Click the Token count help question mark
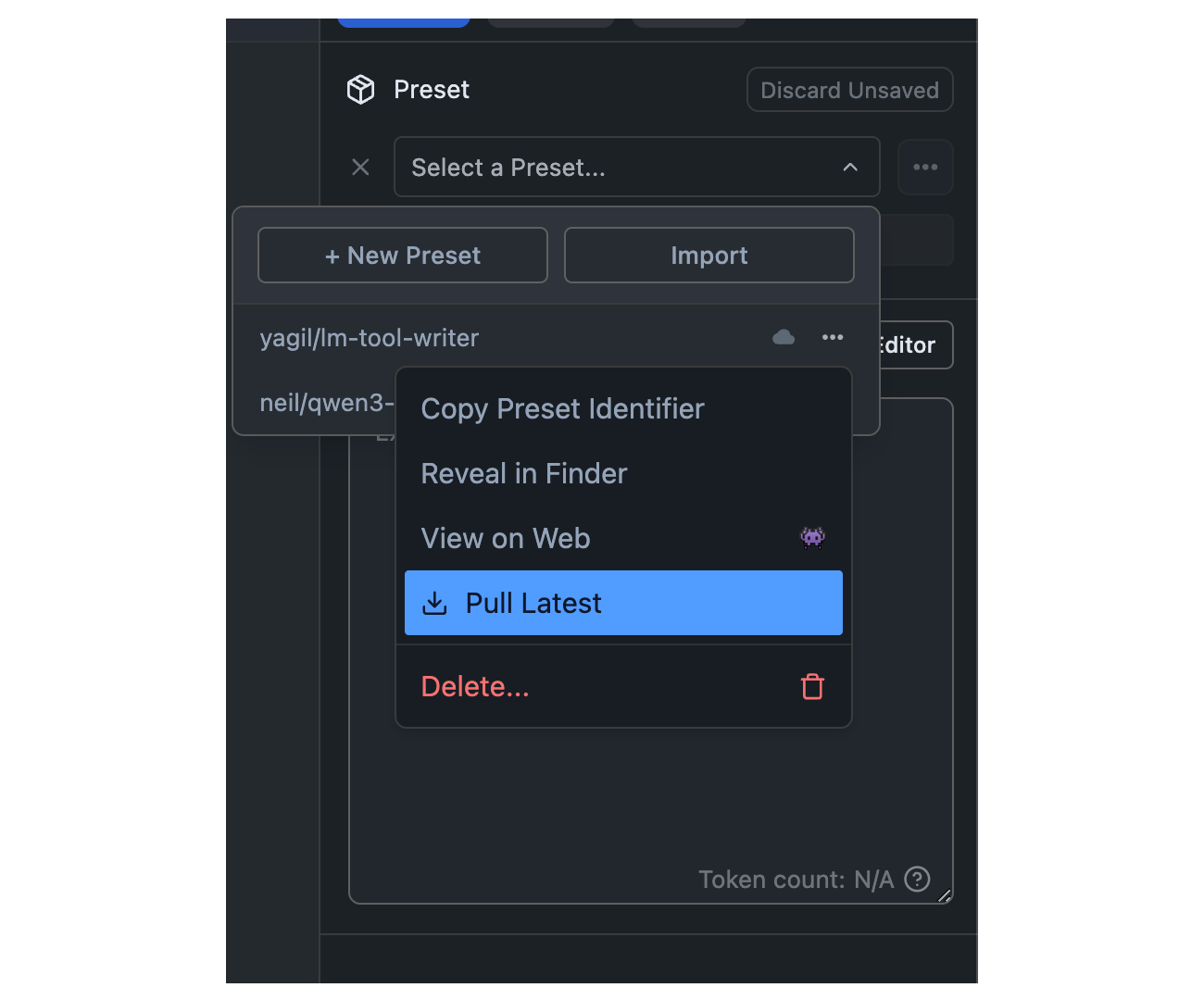The width and height of the screenshot is (1204, 1000). coord(917,879)
